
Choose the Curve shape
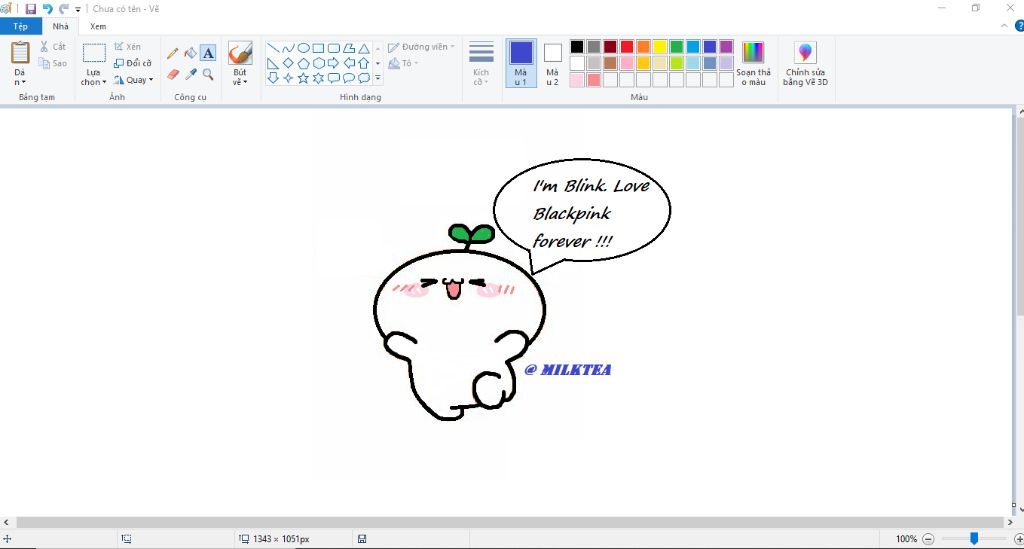click(288, 48)
